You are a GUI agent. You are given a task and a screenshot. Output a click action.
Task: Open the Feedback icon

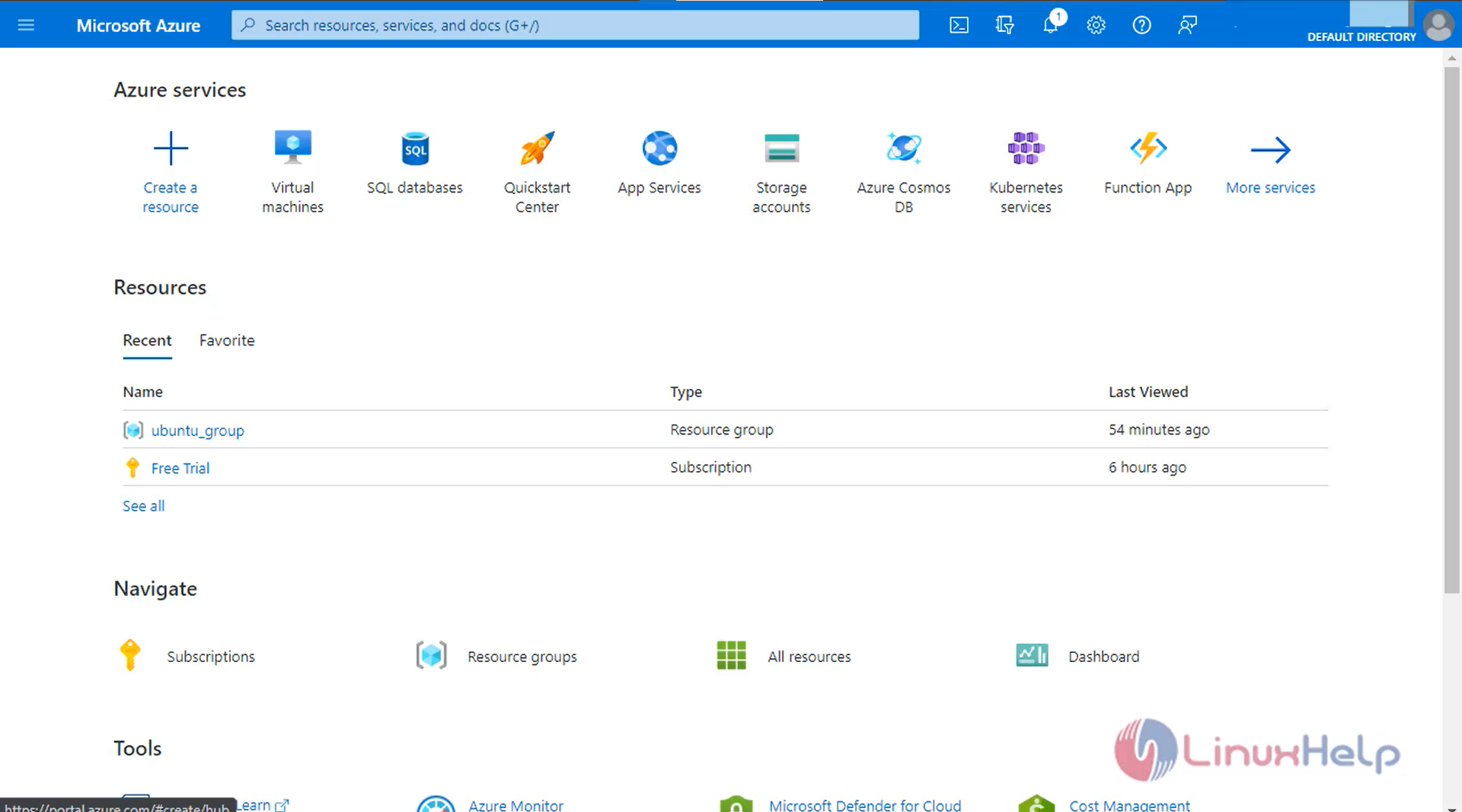(1187, 25)
